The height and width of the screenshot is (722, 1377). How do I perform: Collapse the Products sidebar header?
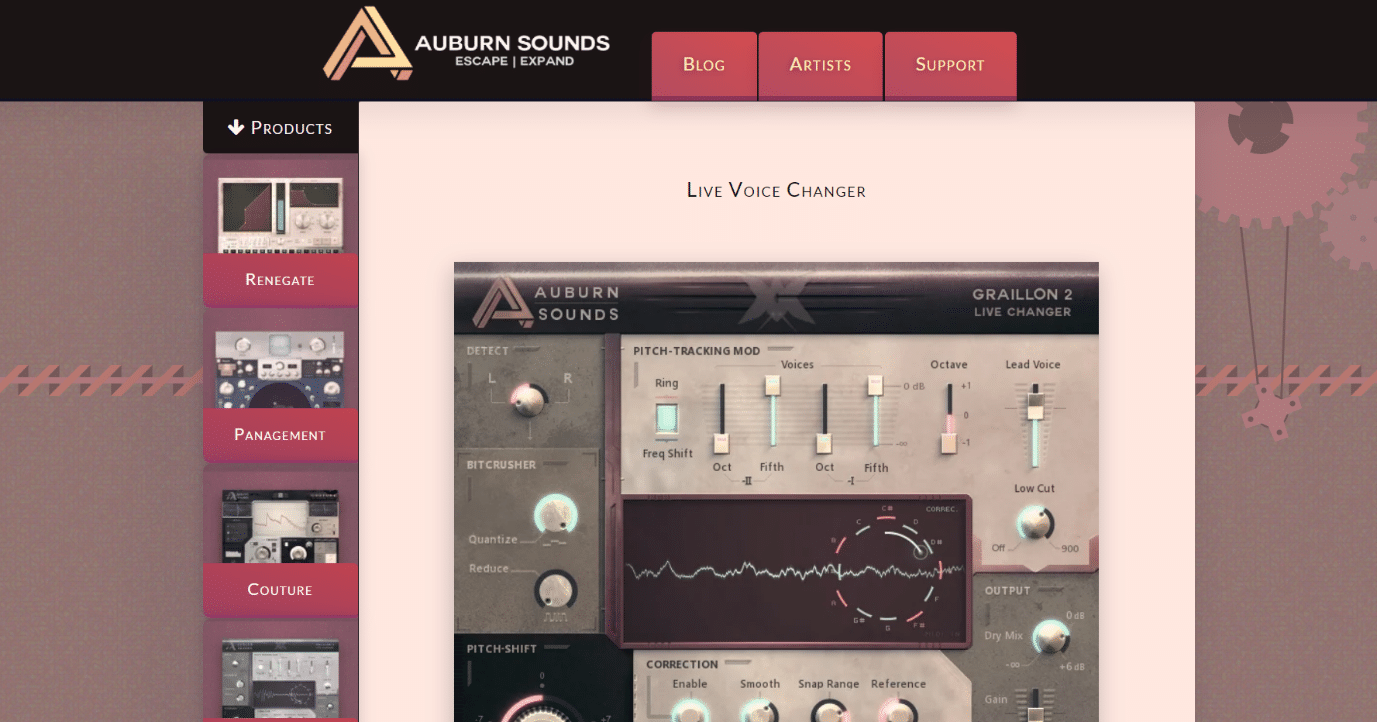click(x=280, y=128)
